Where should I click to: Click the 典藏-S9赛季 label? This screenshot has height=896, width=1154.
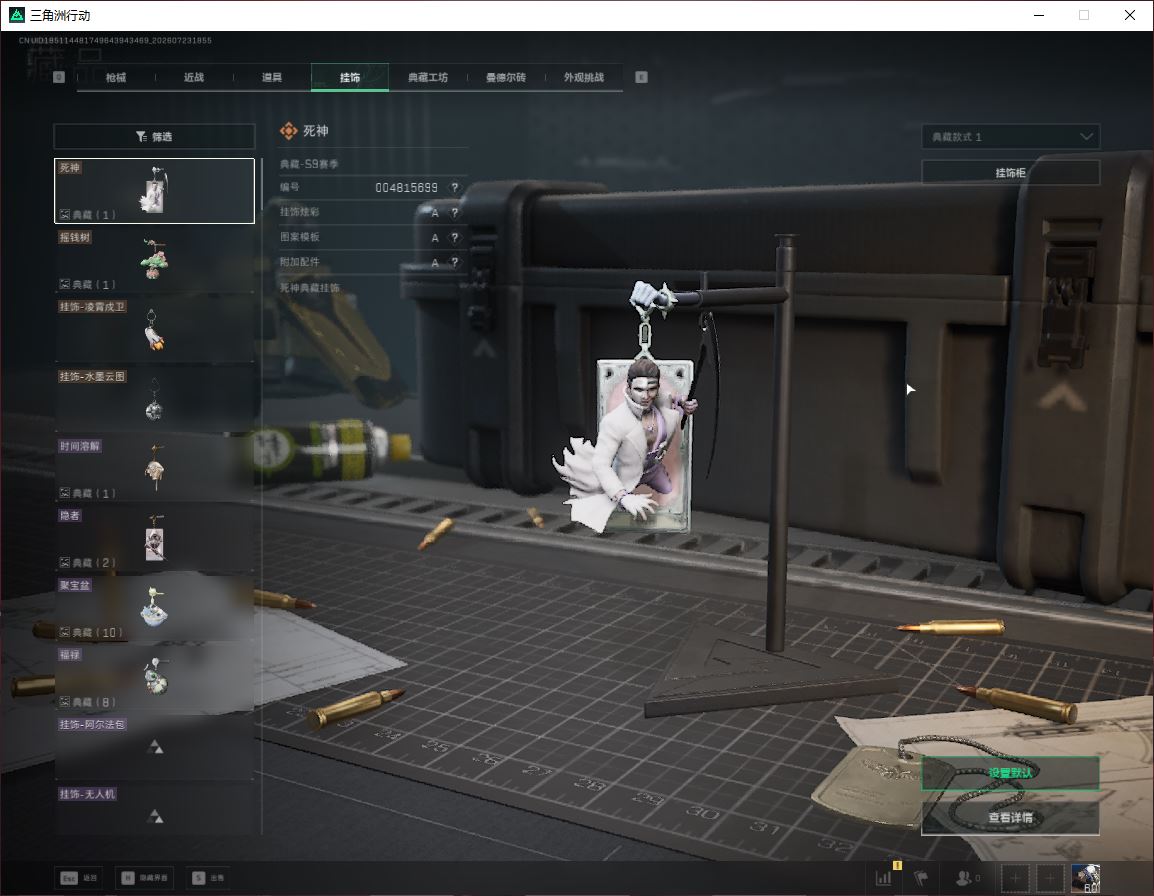coord(309,164)
